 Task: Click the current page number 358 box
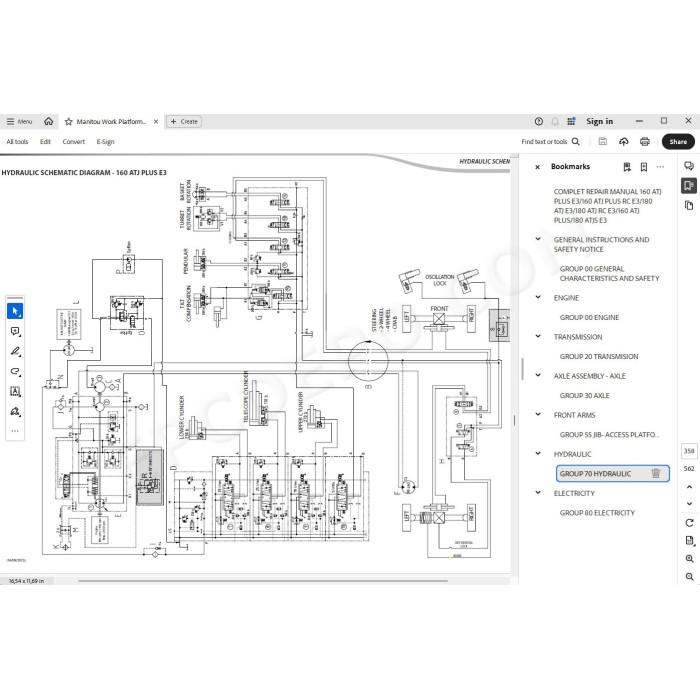689,451
